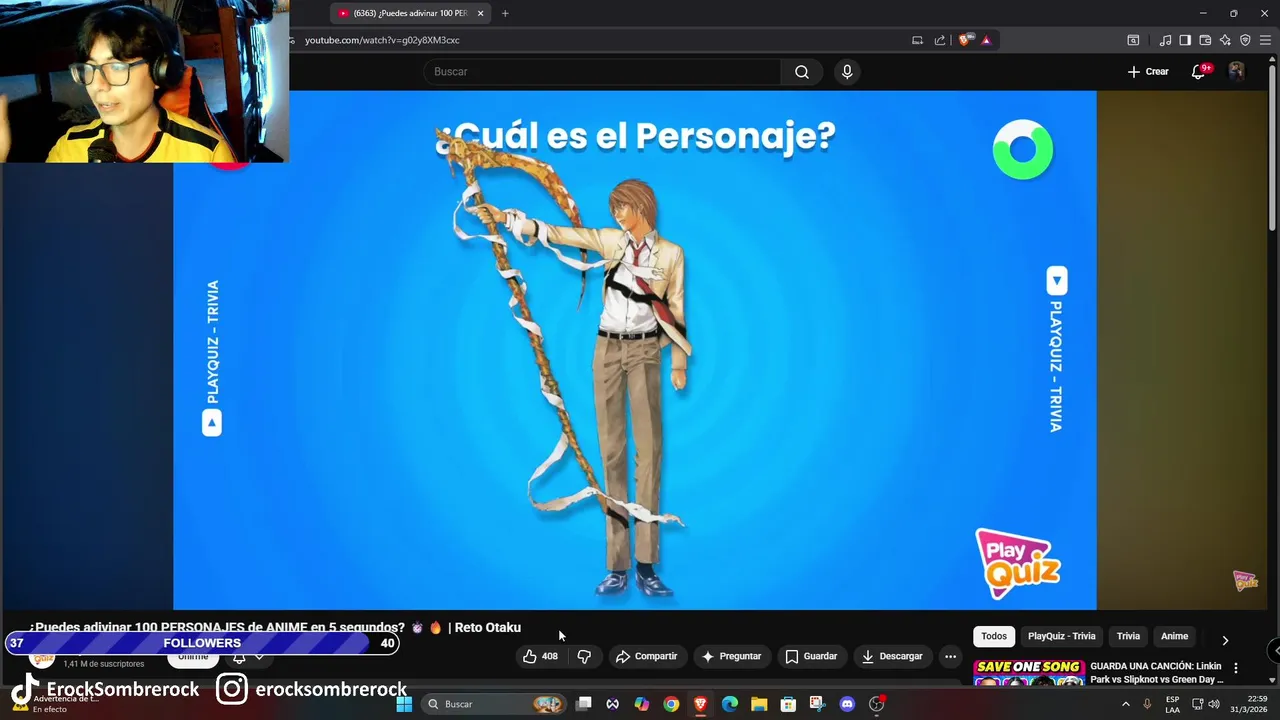The width and height of the screenshot is (1280, 720).
Task: Open Leo AI sparkle icon in toolbar
Action: 1225,40
